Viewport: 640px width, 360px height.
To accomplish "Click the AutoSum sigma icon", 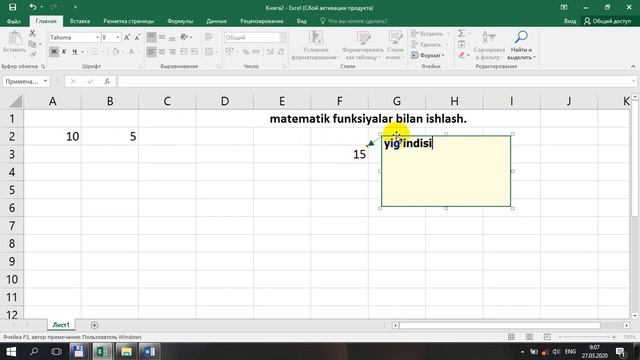I will click(x=461, y=34).
